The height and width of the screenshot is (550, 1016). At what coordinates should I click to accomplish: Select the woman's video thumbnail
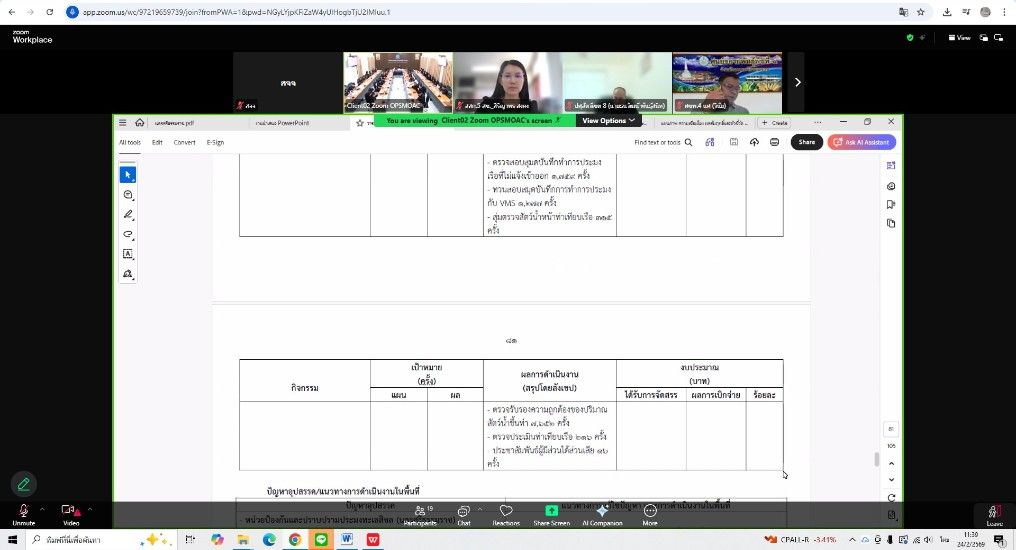coord(507,82)
